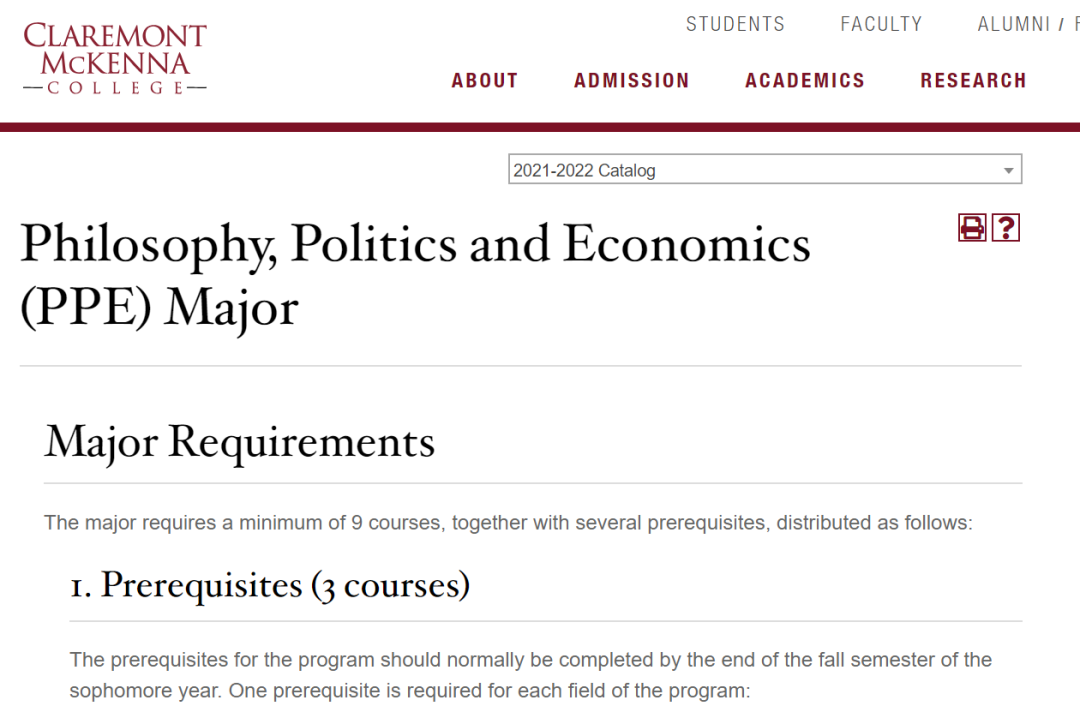Click the paragraph about program prerequisites
Image resolution: width=1080 pixels, height=718 pixels.
tap(530, 675)
